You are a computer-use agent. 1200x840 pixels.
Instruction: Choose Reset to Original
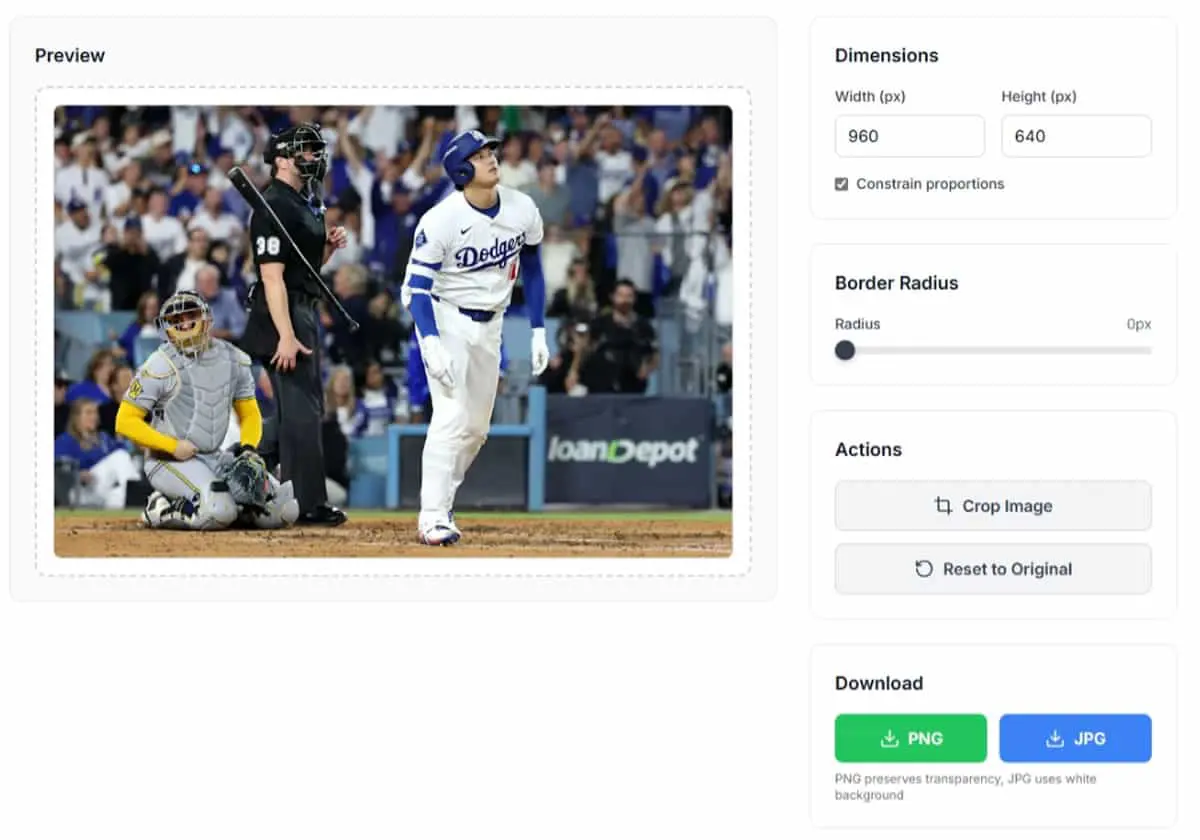993,569
